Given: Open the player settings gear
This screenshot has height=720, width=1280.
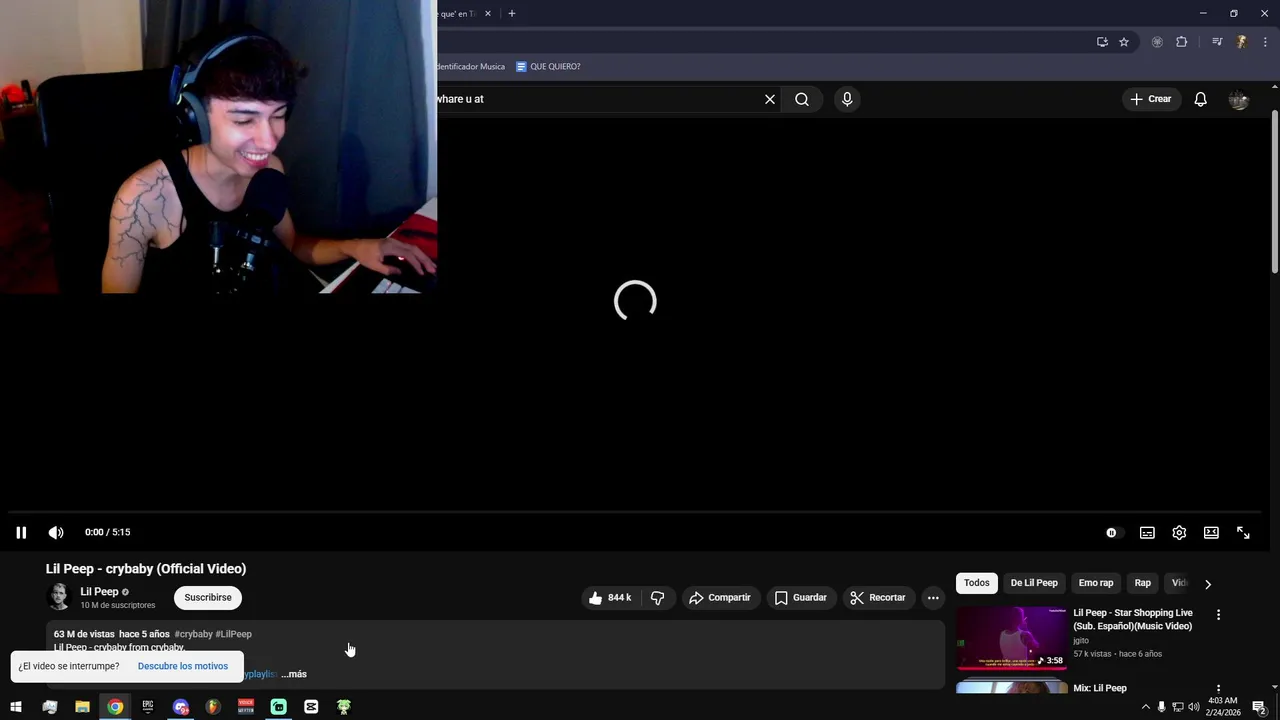Looking at the screenshot, I should (x=1179, y=533).
